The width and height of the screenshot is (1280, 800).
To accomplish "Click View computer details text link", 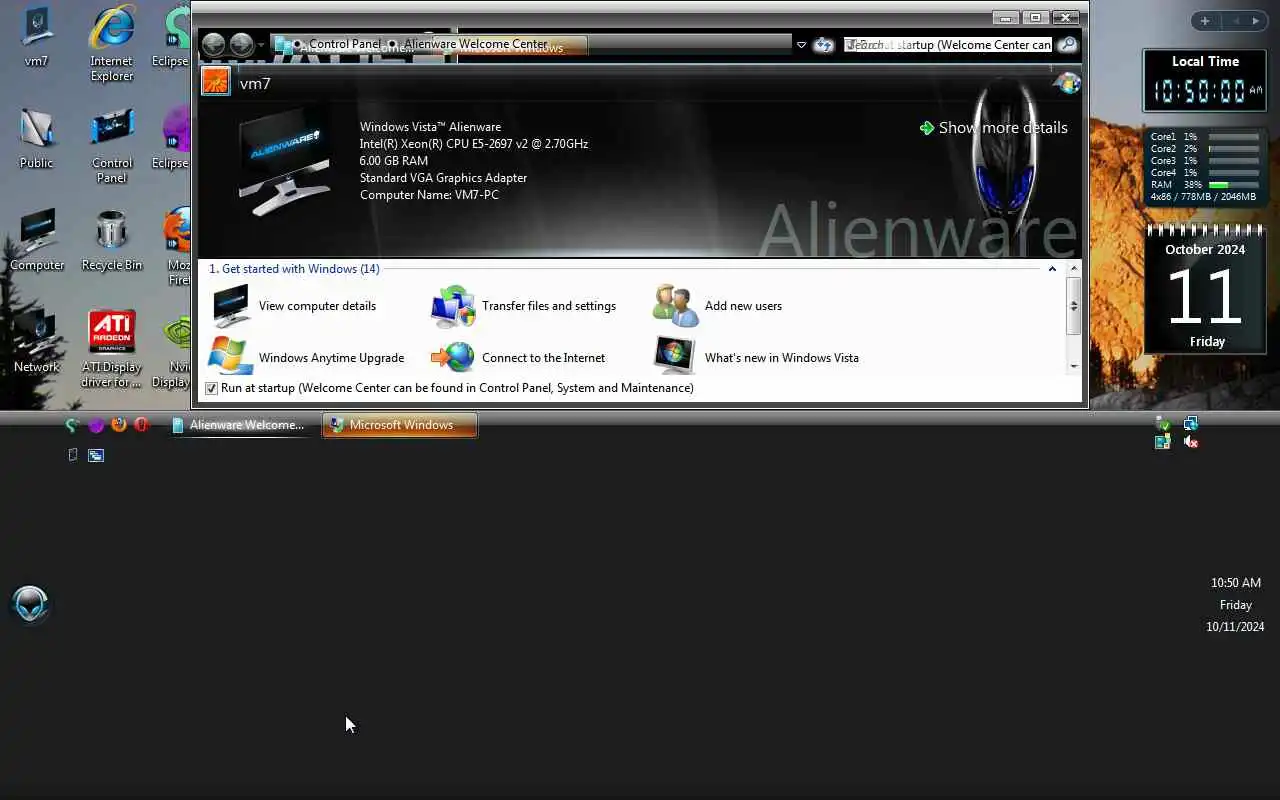I will coord(317,306).
